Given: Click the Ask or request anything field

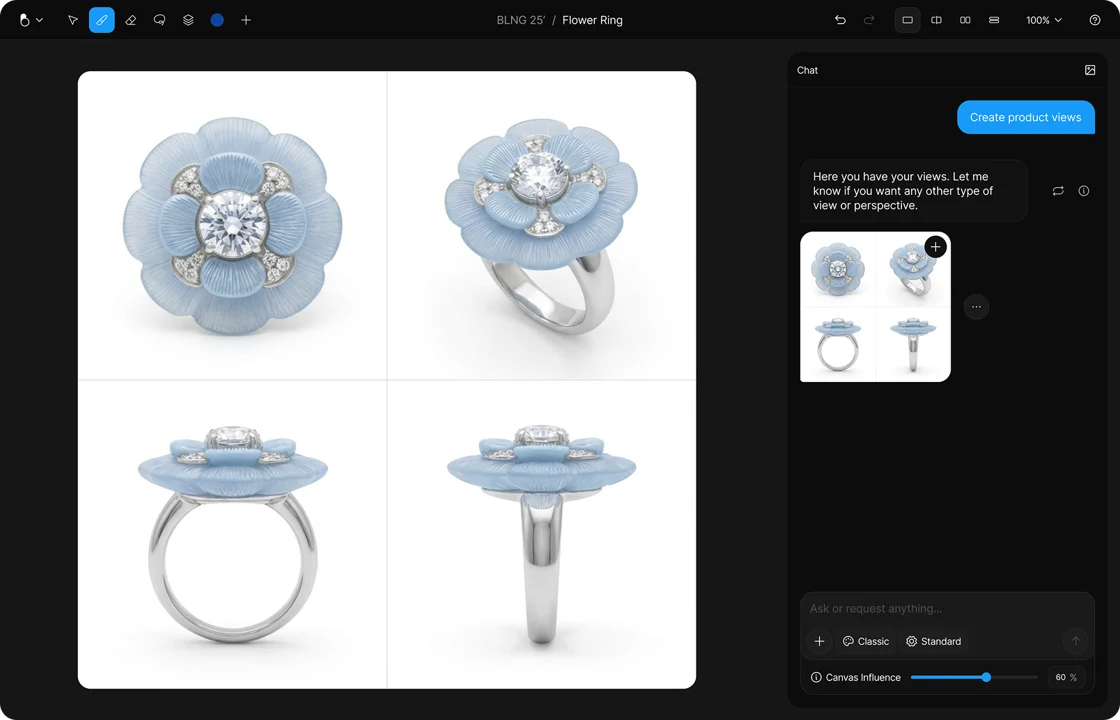Looking at the screenshot, I should pyautogui.click(x=947, y=609).
